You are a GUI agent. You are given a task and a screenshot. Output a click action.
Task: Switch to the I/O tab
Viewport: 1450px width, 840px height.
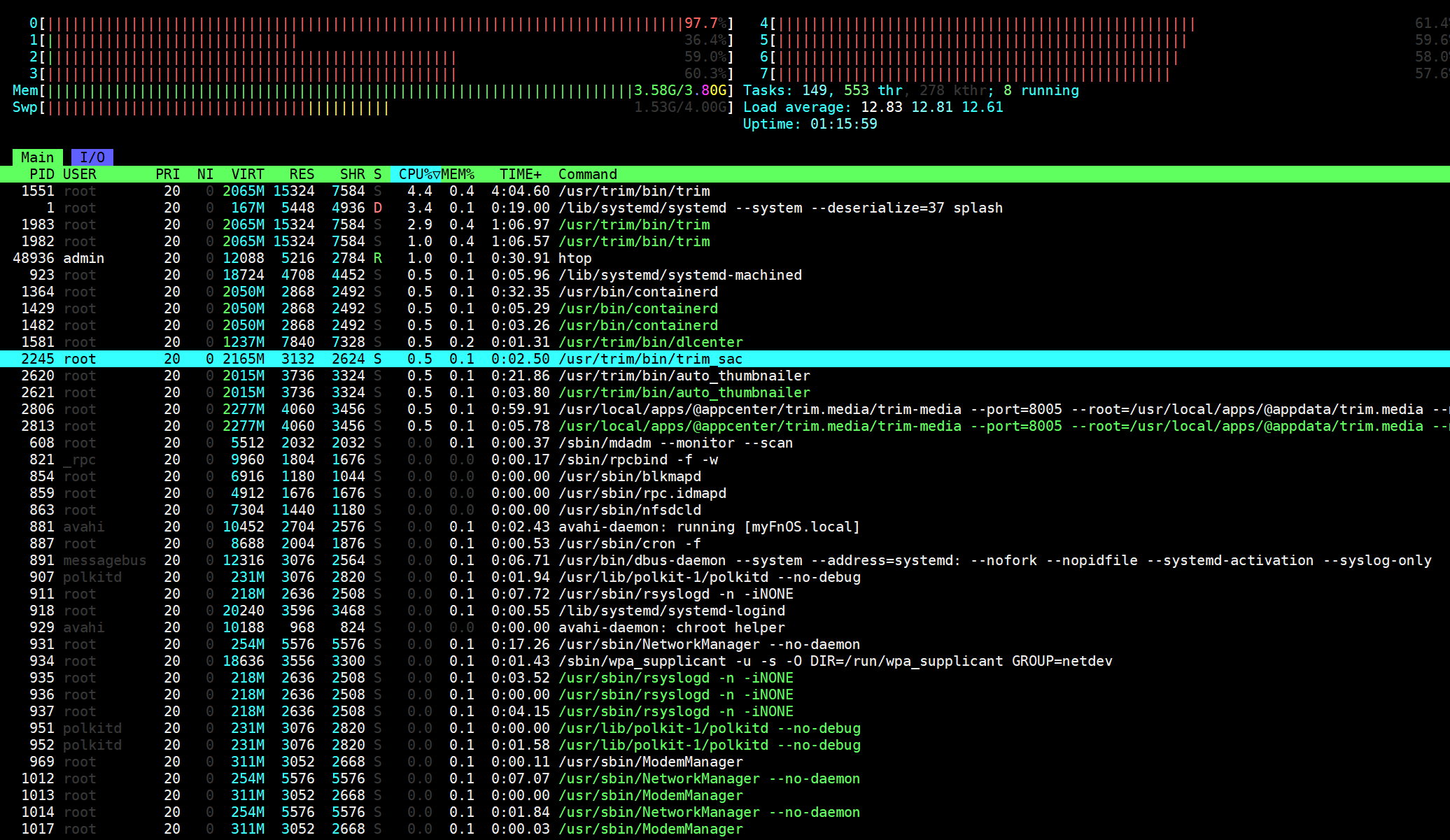pyautogui.click(x=92, y=157)
